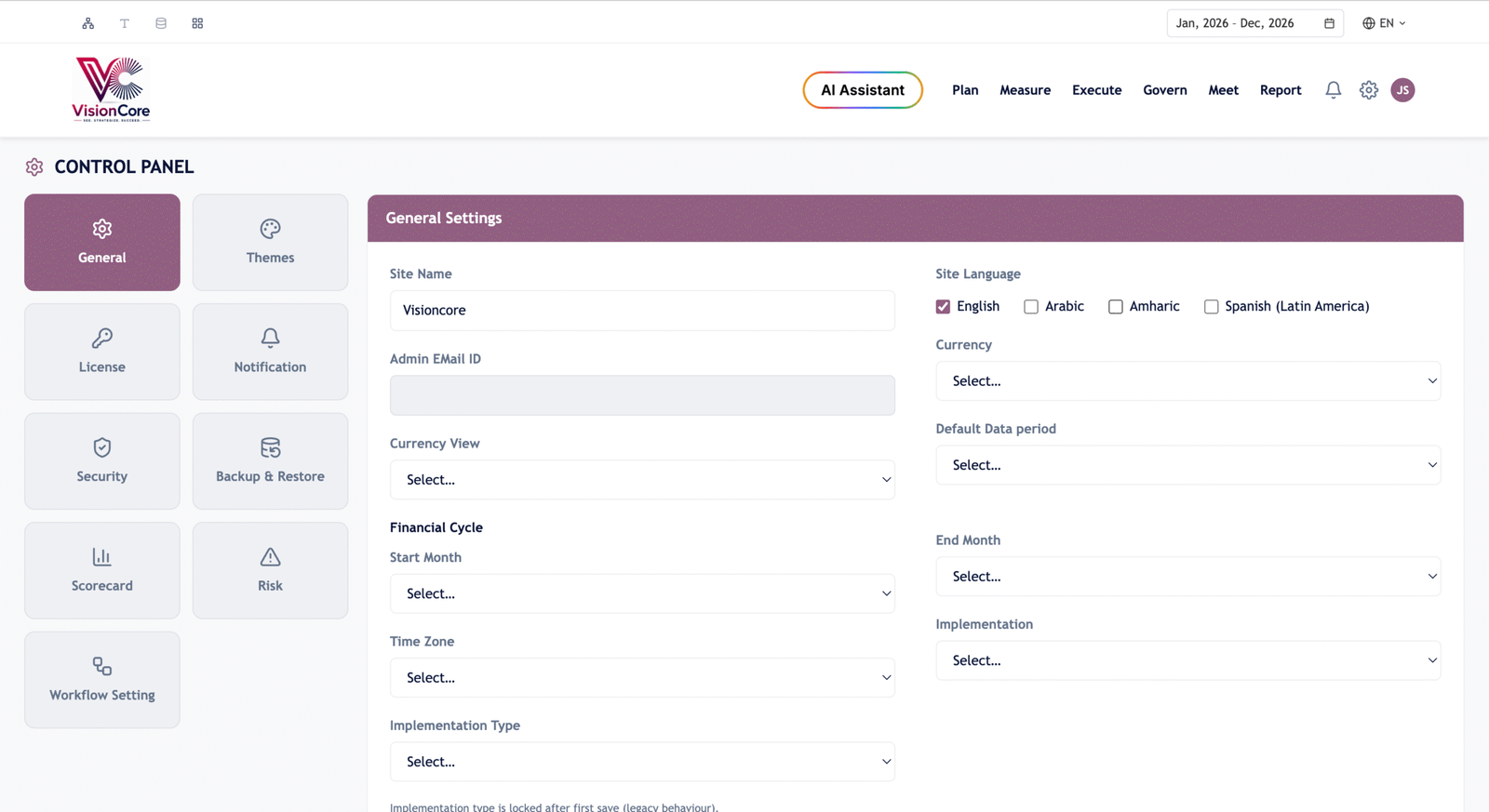Open the Execute menu
1489x812 pixels.
(1097, 90)
